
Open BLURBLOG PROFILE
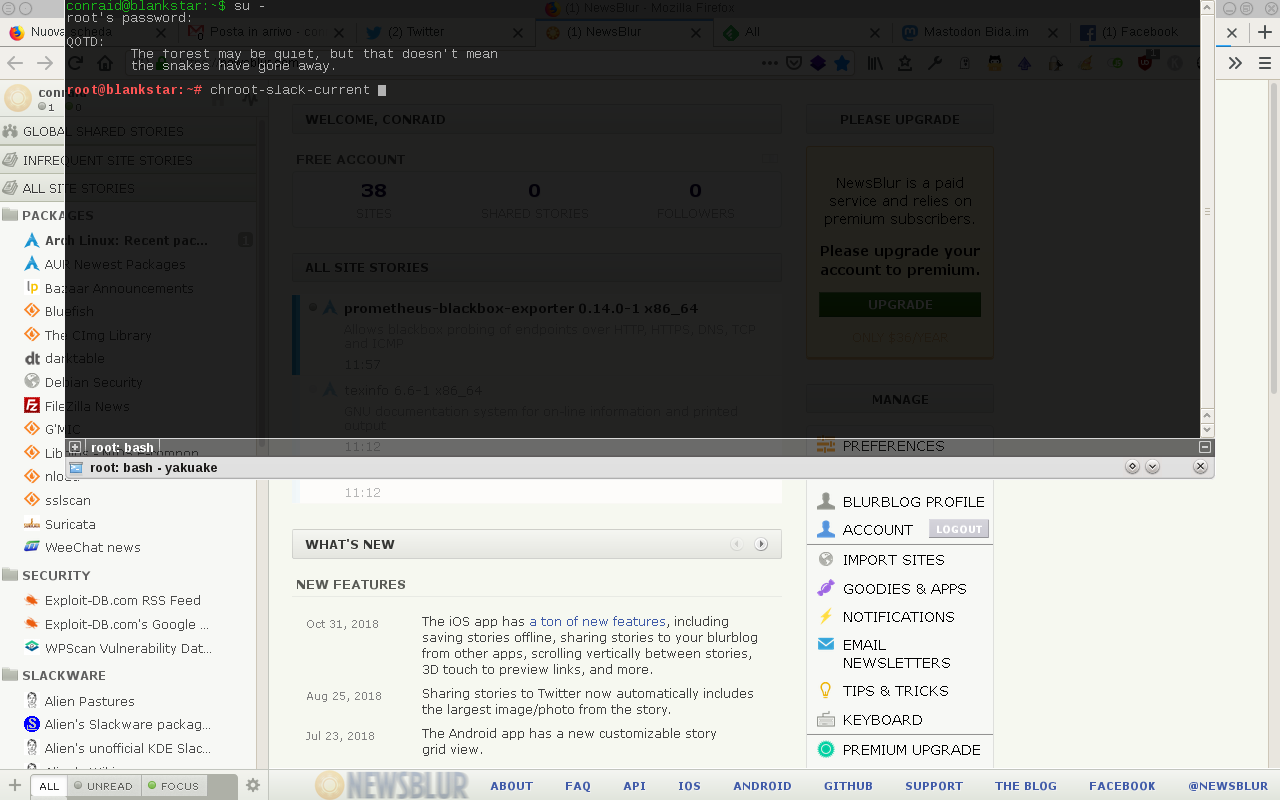(x=900, y=501)
